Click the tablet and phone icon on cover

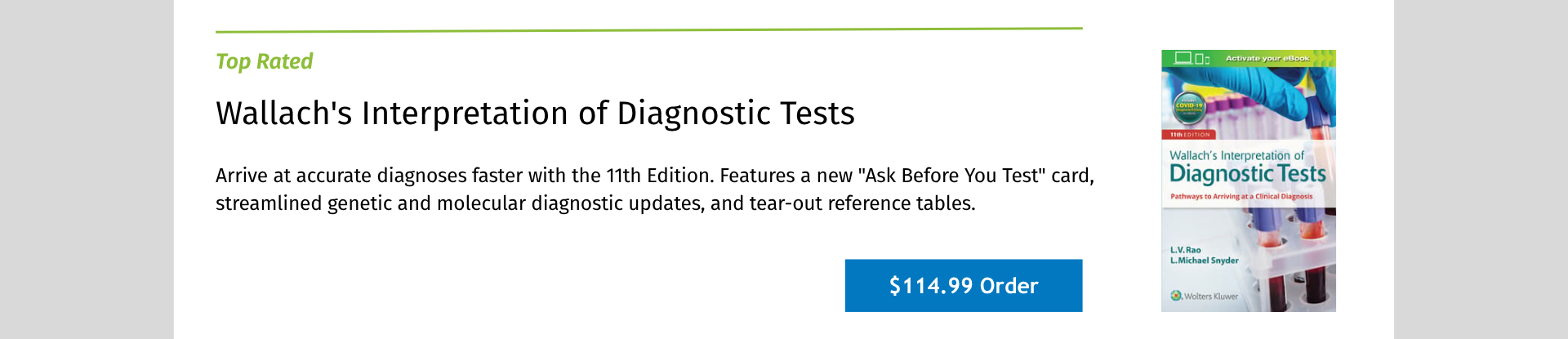tap(1202, 59)
